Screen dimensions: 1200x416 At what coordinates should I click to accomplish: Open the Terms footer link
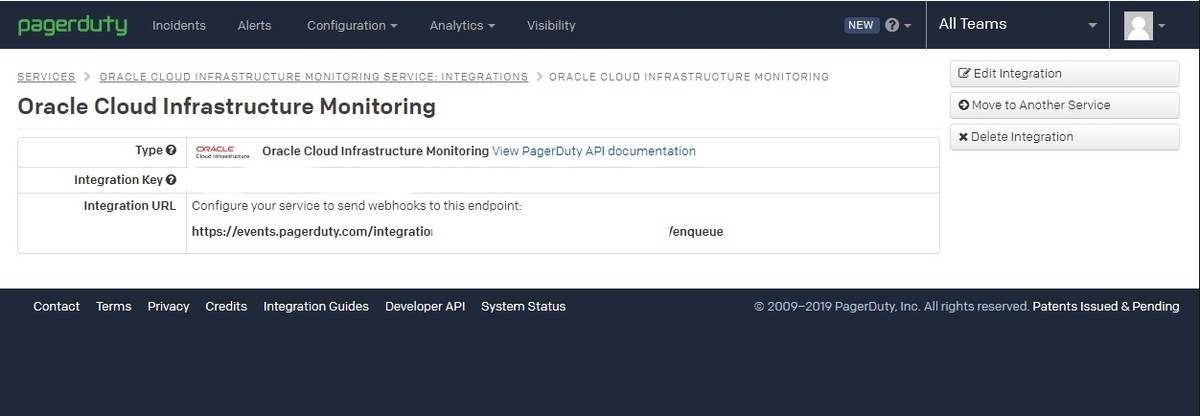[114, 306]
